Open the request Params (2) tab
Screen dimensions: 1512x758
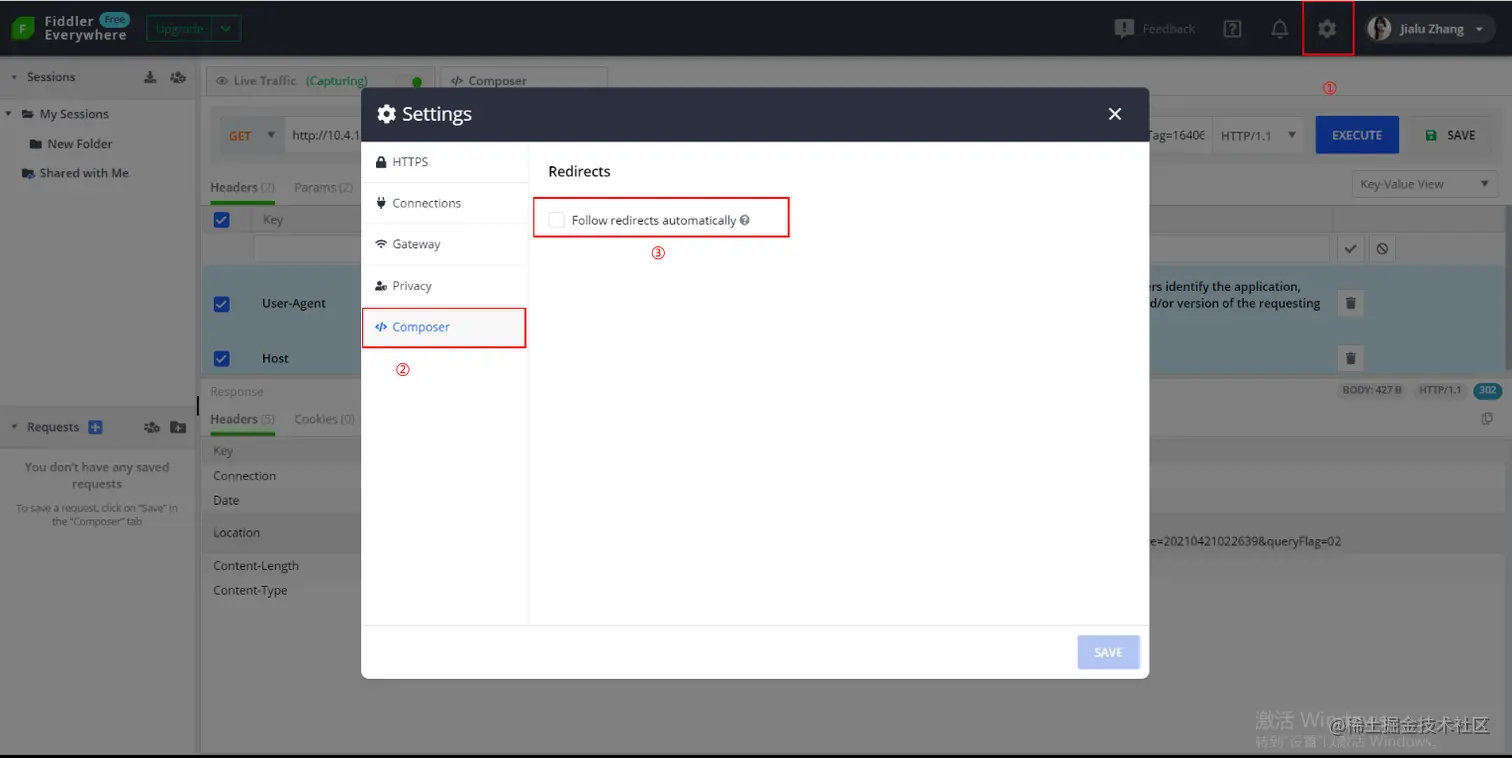[x=323, y=187]
